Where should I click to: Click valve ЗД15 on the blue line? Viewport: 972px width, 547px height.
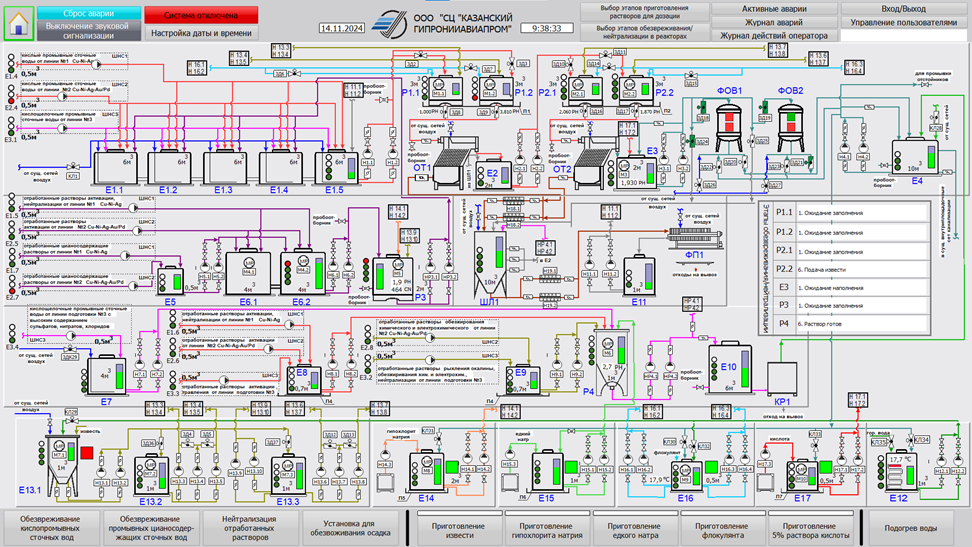[692, 76]
